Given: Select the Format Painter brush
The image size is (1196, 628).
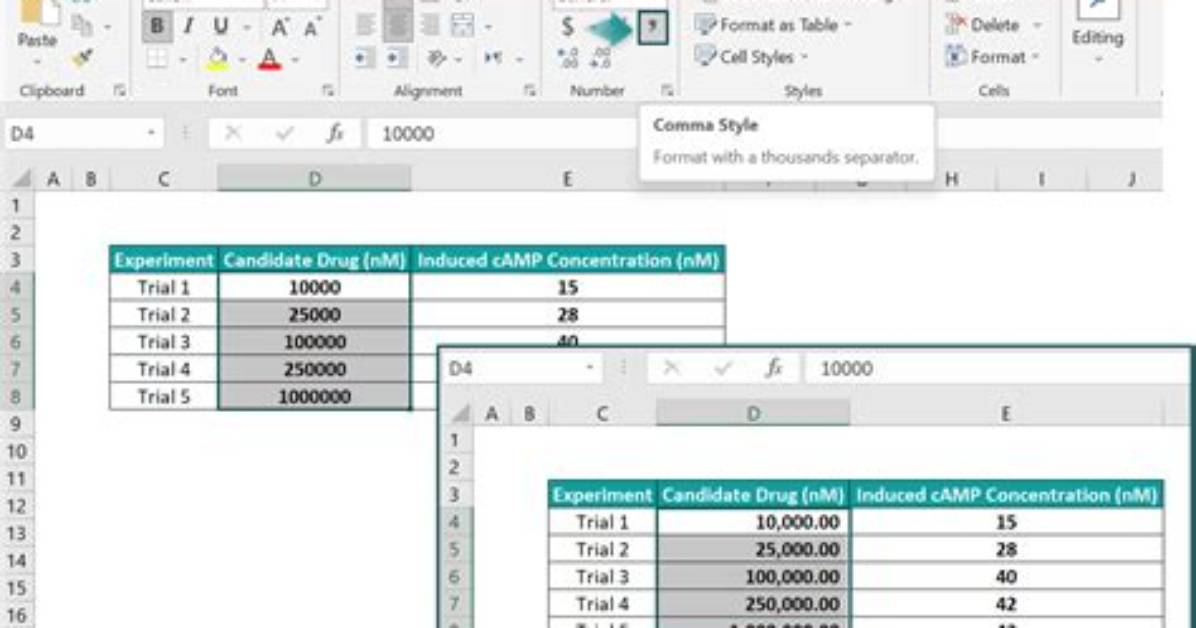Looking at the screenshot, I should 81,58.
